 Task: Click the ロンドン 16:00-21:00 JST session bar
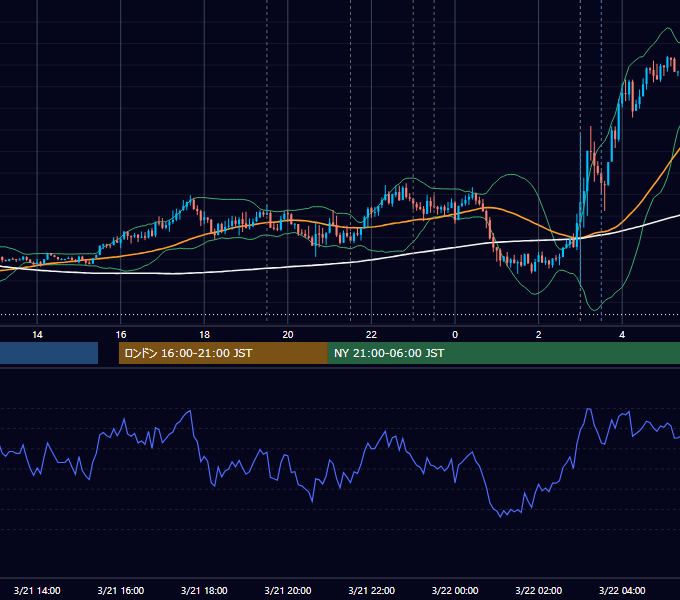223,353
